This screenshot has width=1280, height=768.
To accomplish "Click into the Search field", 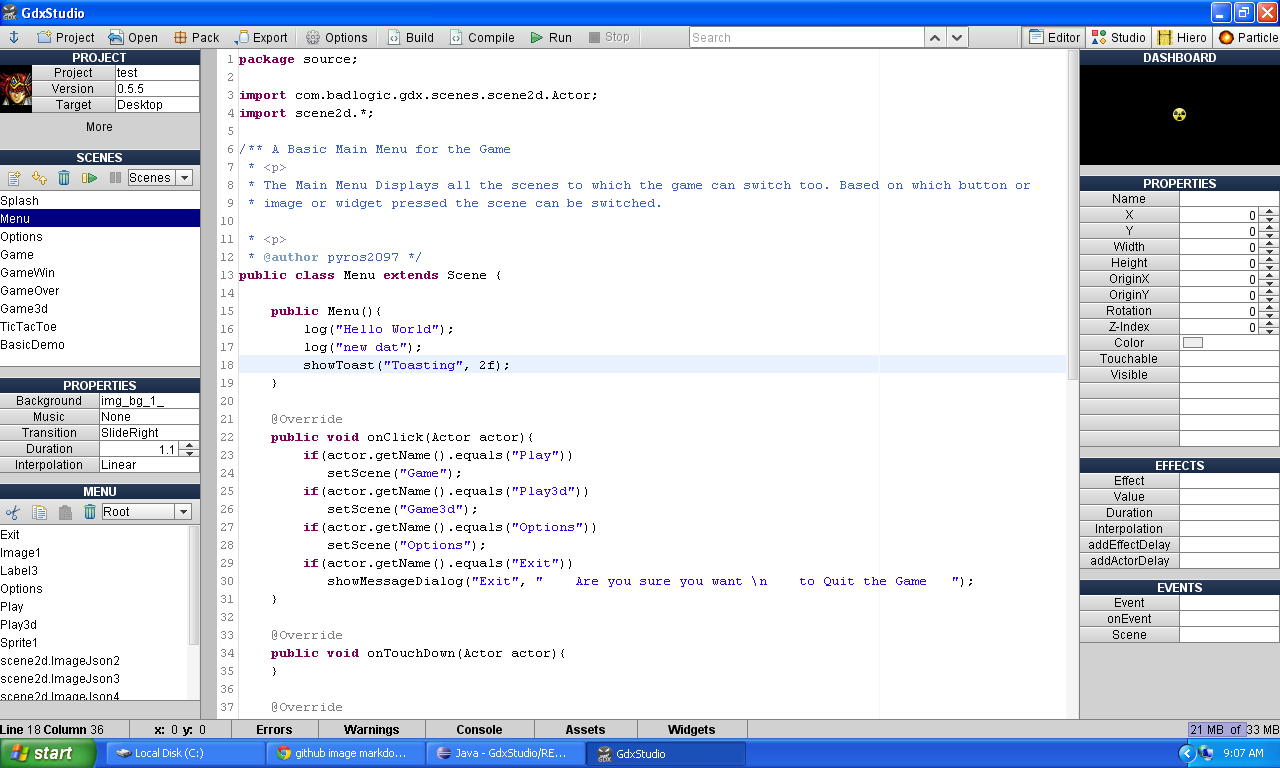I will tap(806, 37).
